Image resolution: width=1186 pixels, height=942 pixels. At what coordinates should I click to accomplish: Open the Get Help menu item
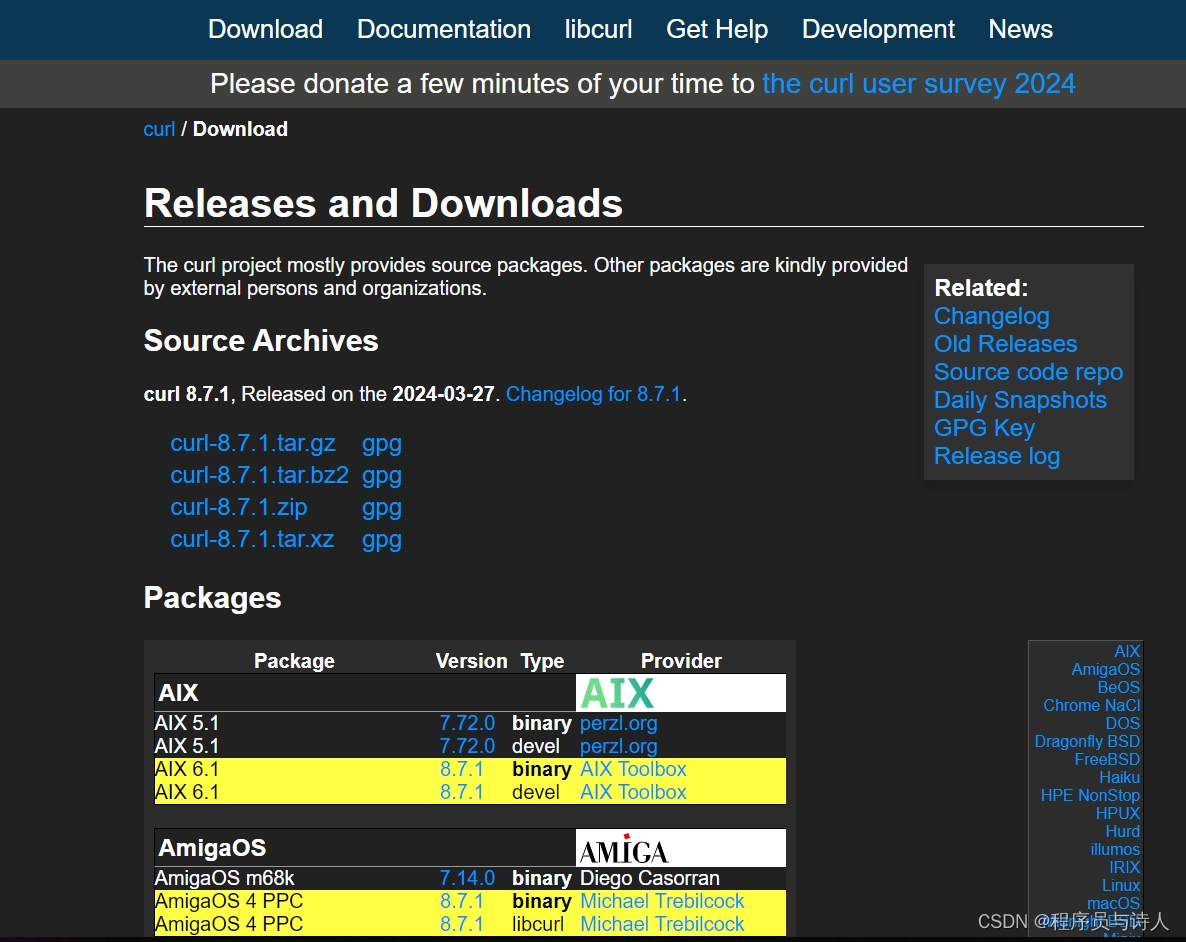coord(717,29)
